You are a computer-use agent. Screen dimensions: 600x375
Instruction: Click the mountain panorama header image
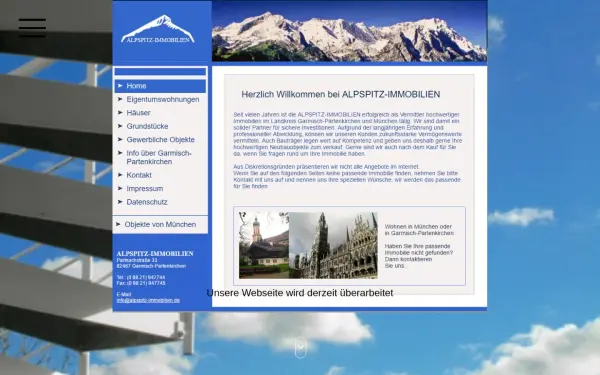[349, 31]
